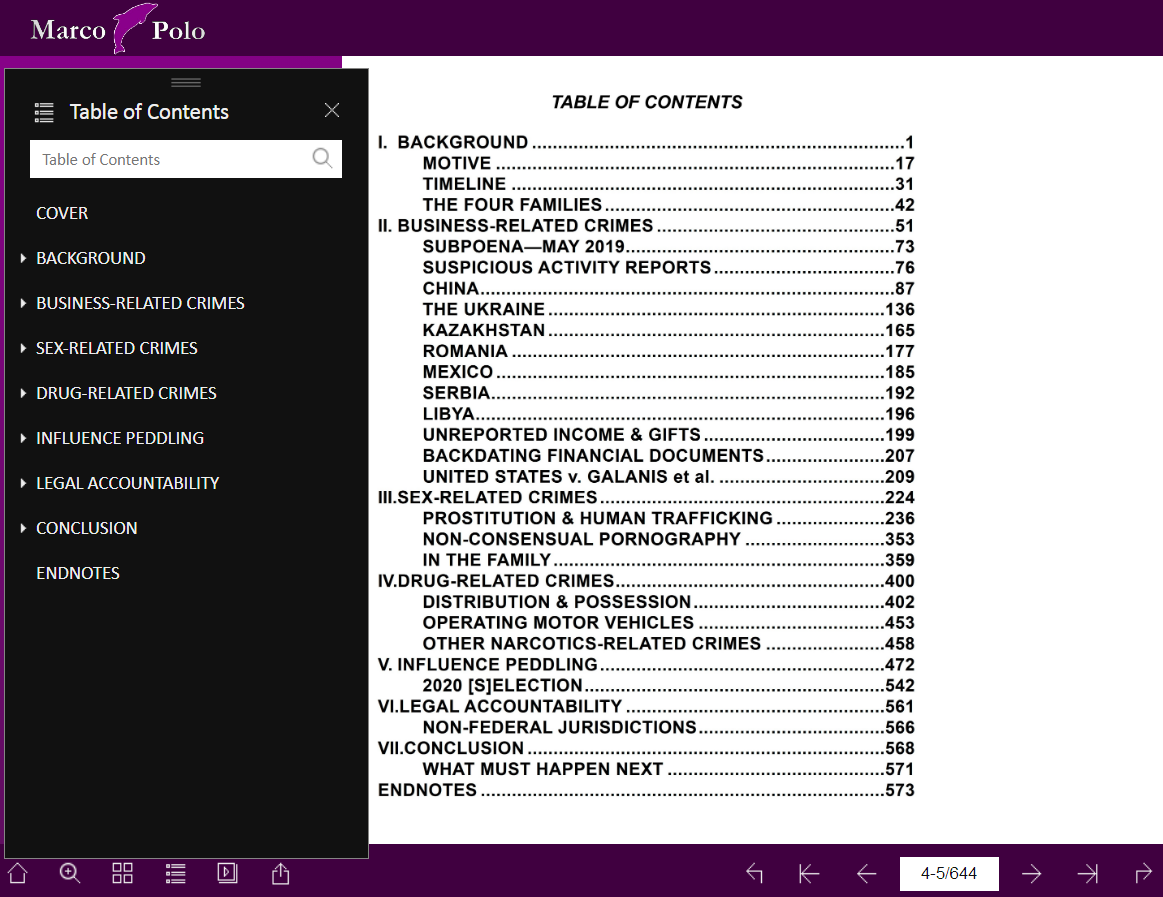Expand the CONCLUSION section arrow
Viewport: 1163px width, 897px height.
[23, 528]
